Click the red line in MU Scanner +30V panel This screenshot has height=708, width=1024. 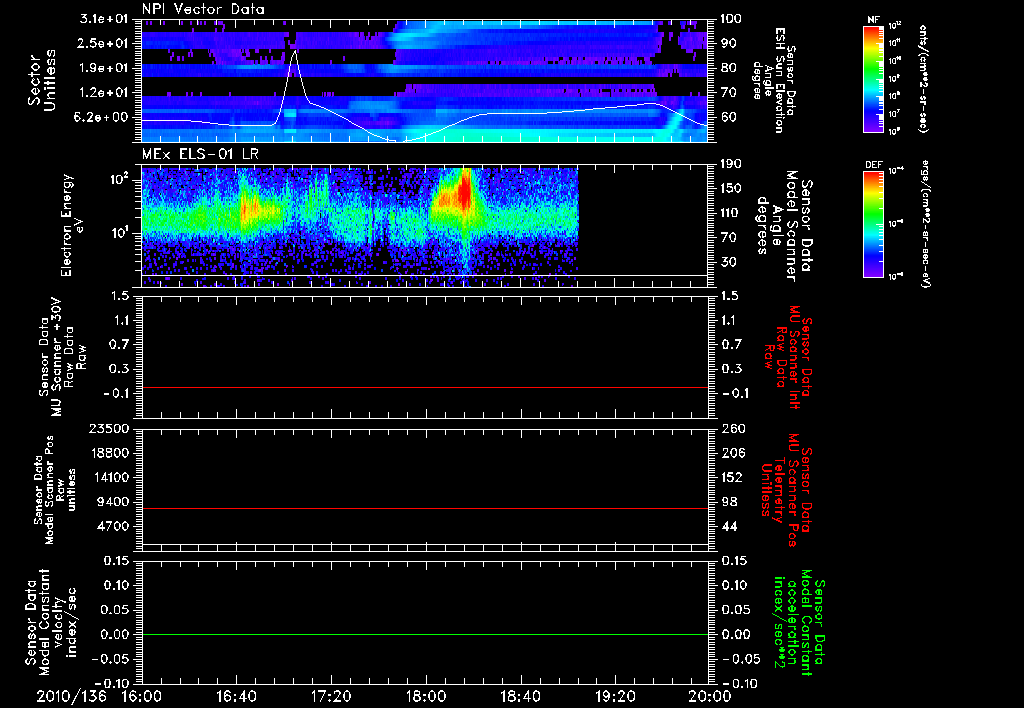424,387
